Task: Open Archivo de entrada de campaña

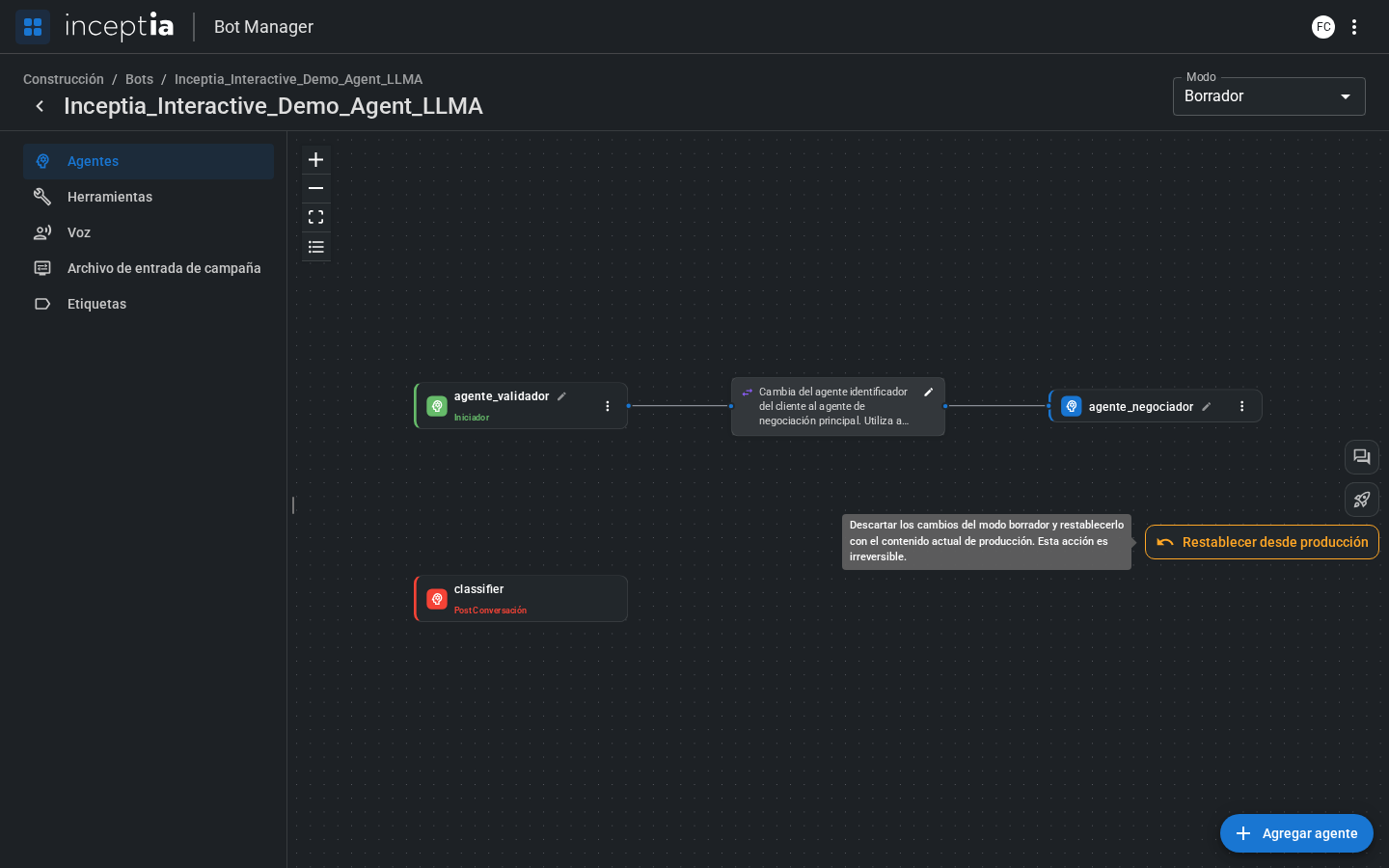Action: [149, 268]
